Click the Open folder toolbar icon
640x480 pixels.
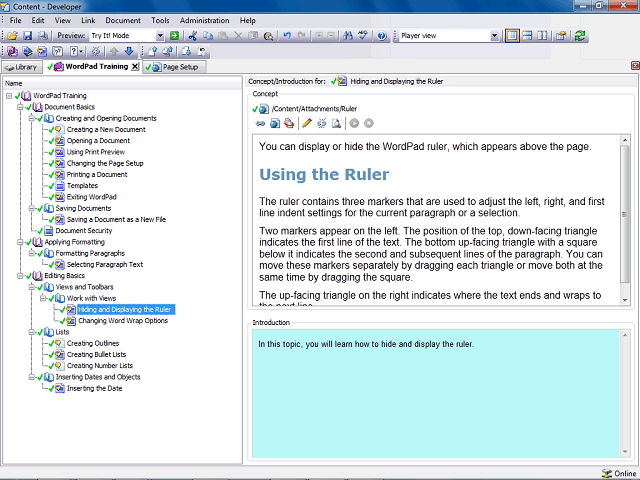coord(12,36)
